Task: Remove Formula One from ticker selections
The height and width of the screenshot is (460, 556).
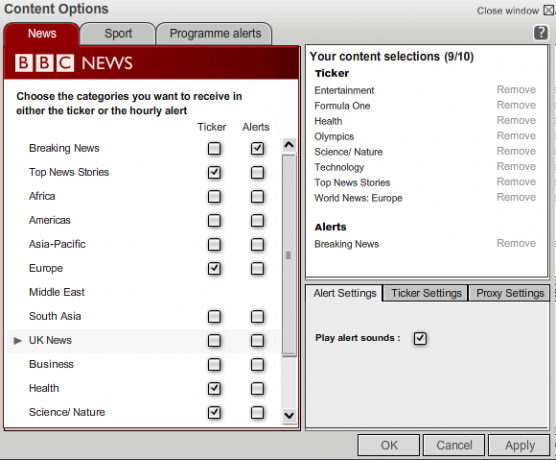Action: [x=516, y=105]
